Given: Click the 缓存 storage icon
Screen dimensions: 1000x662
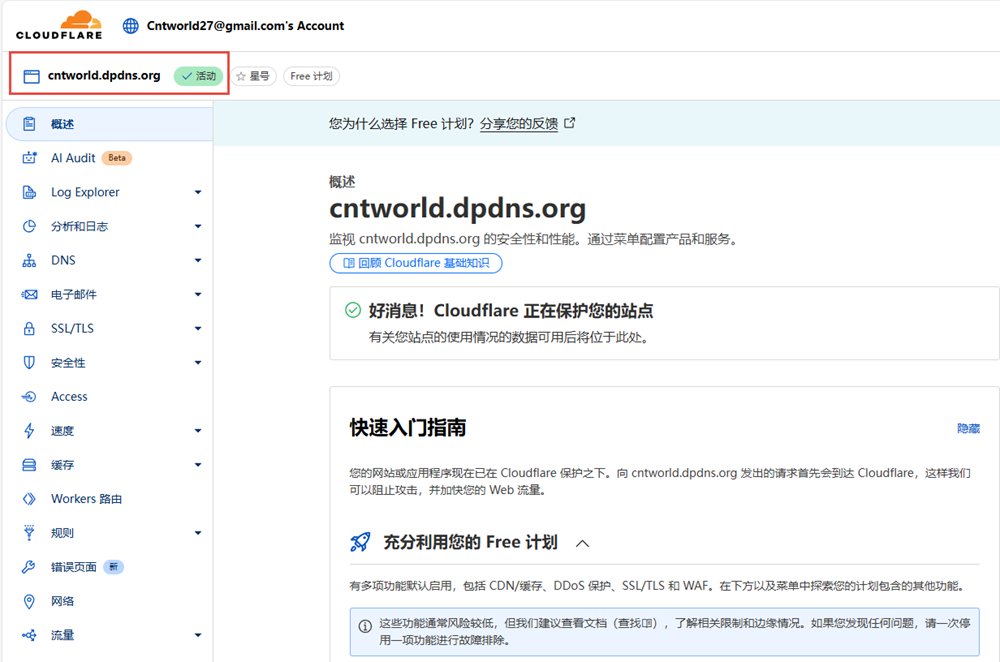Looking at the screenshot, I should [x=29, y=465].
